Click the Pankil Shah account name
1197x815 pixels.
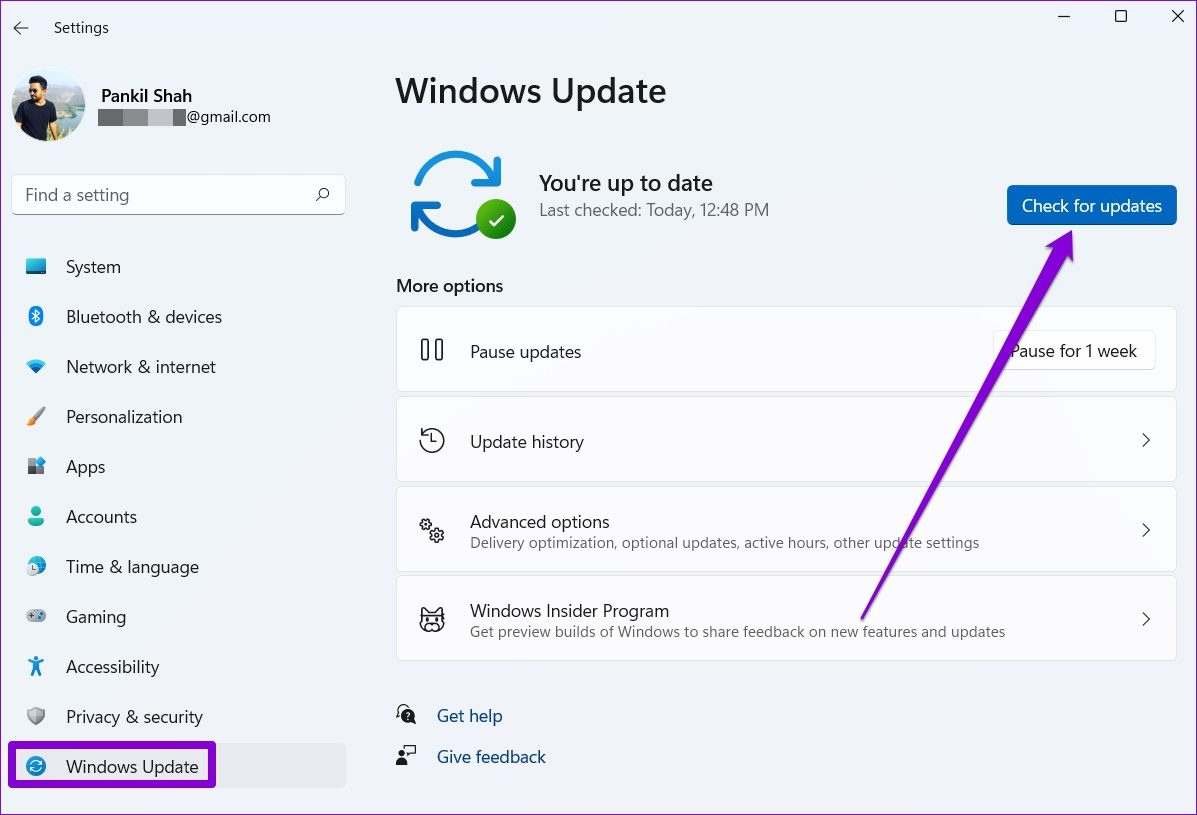(x=147, y=95)
